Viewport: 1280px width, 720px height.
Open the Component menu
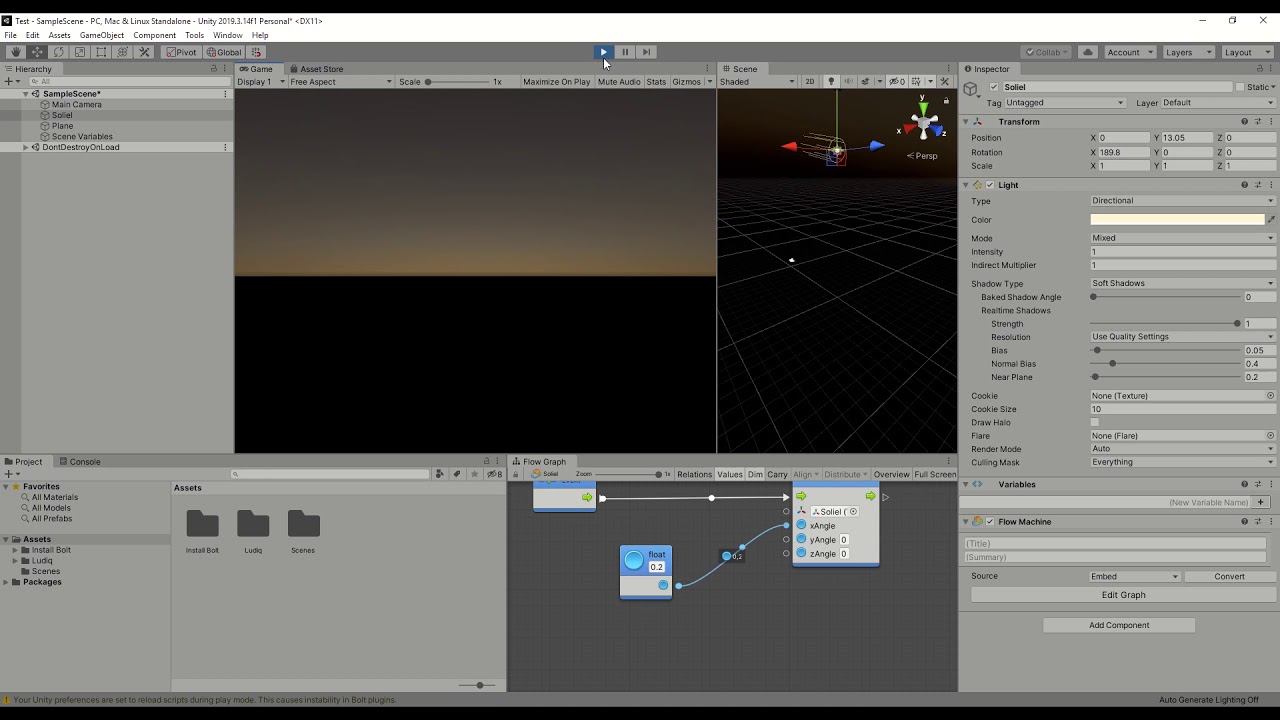click(155, 35)
